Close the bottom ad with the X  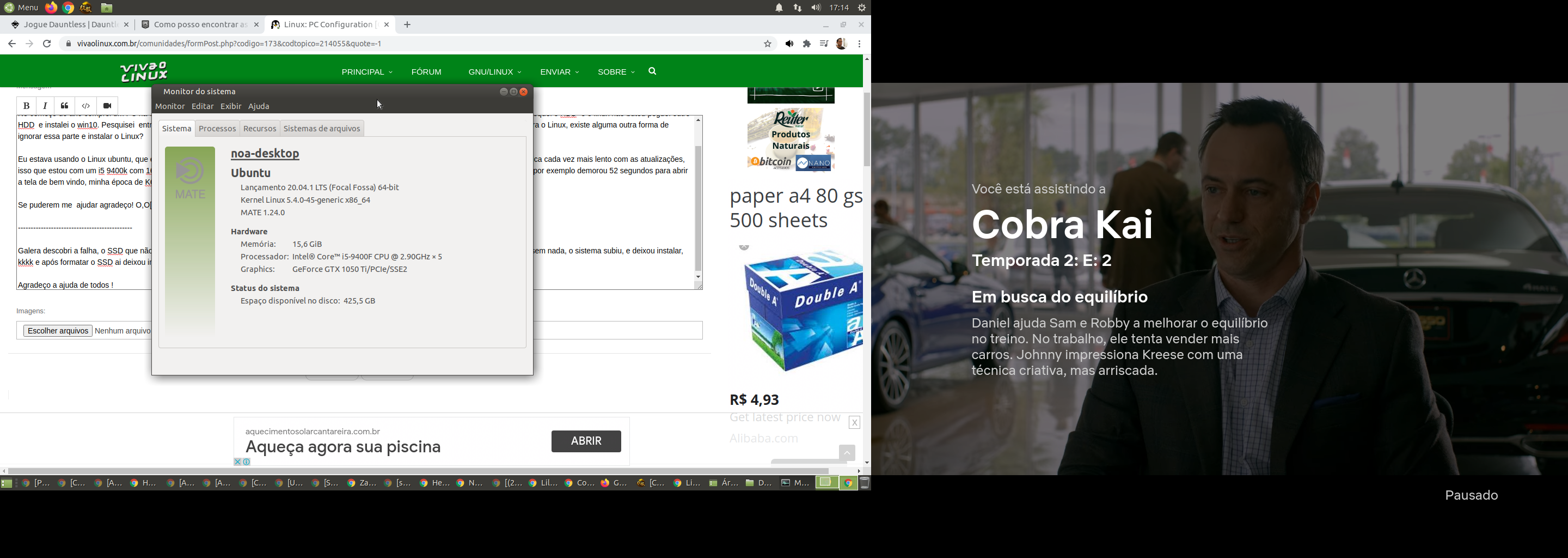click(x=855, y=423)
